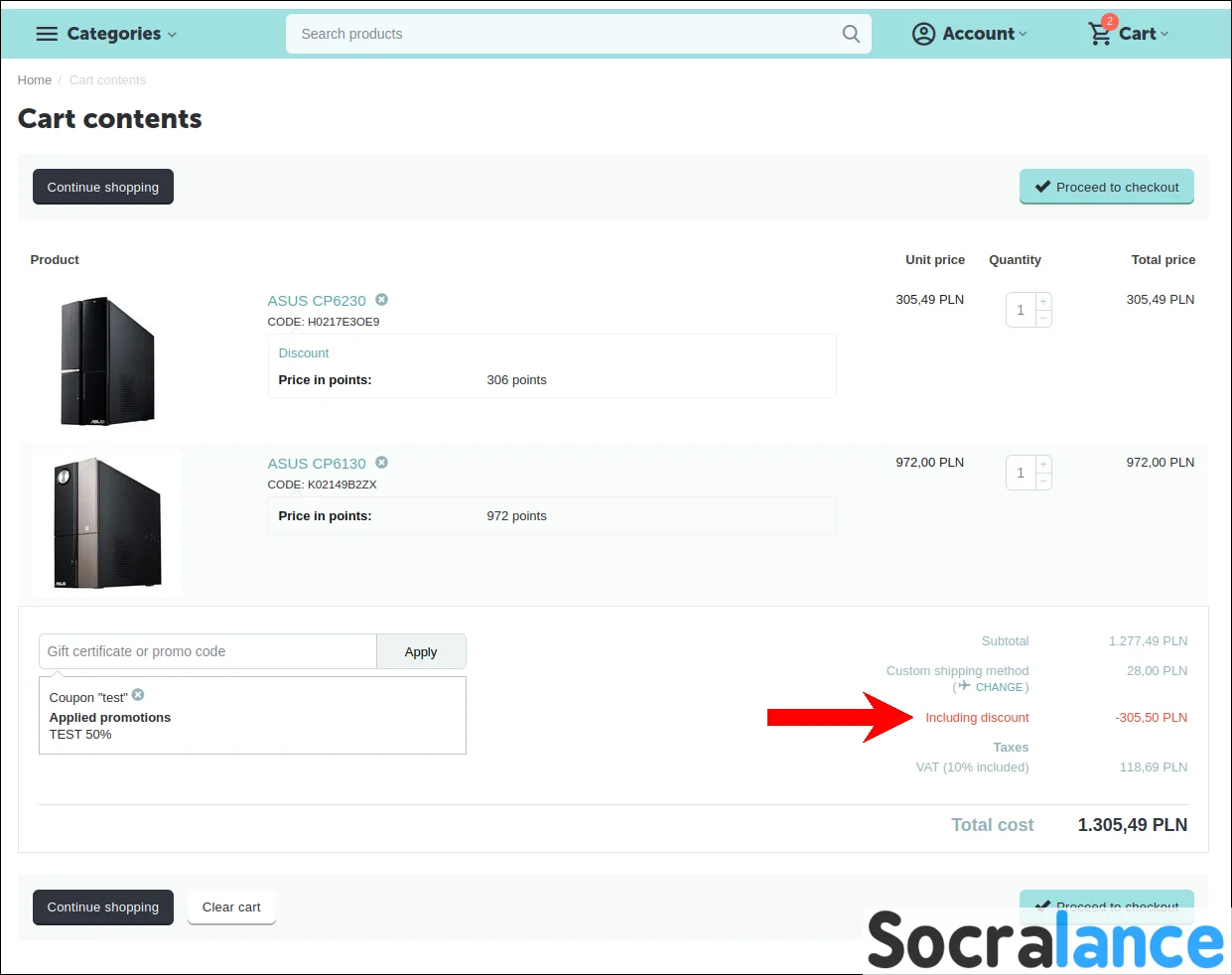Click the bottom Continue shopping button
This screenshot has width=1232, height=975.
point(103,906)
